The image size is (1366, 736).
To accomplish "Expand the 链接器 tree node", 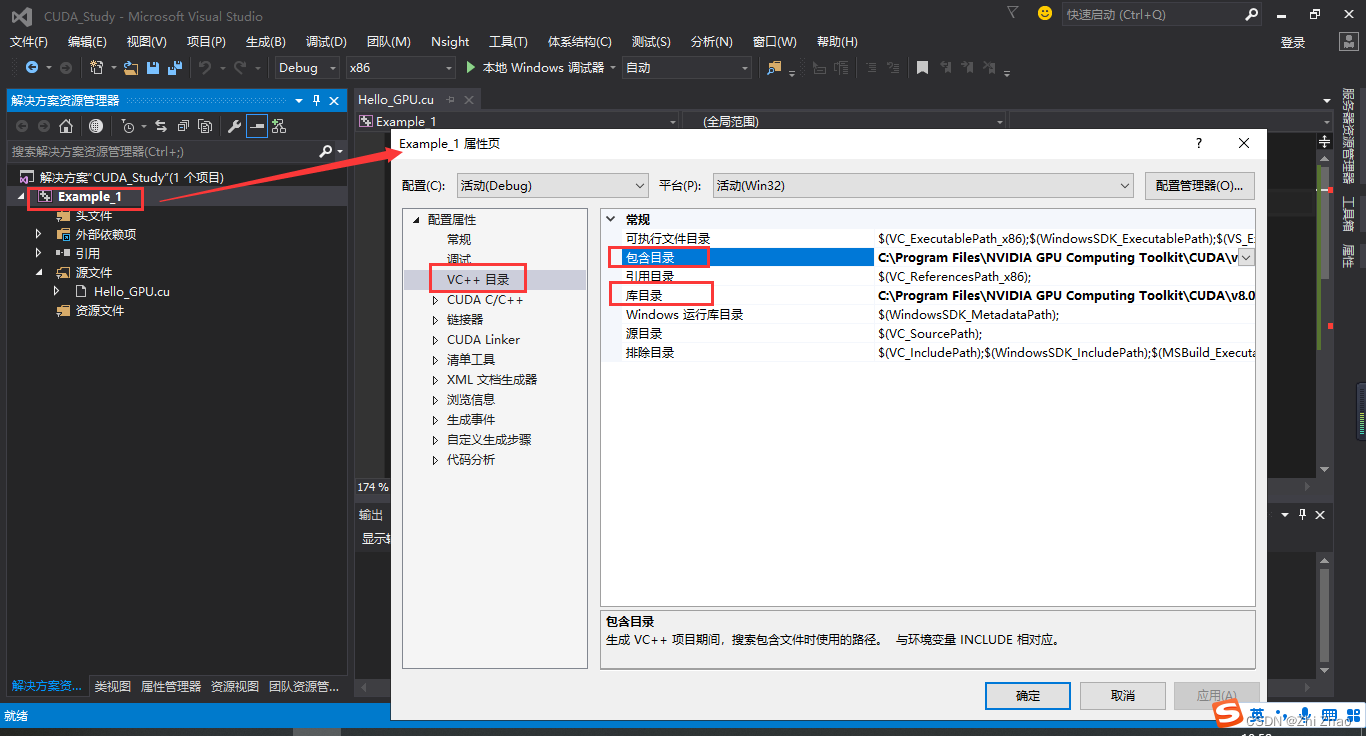I will click(435, 320).
